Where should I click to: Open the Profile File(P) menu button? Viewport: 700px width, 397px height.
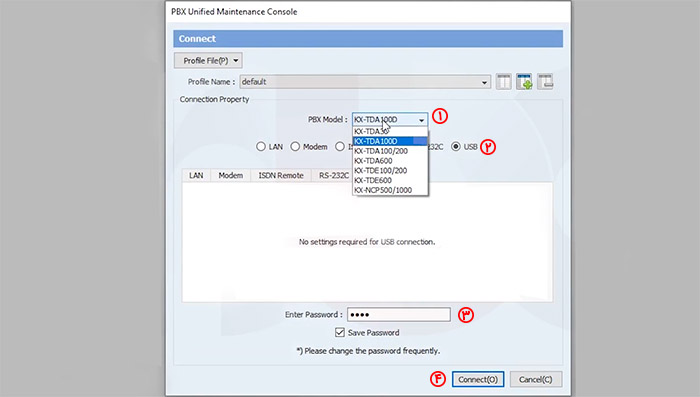(208, 60)
